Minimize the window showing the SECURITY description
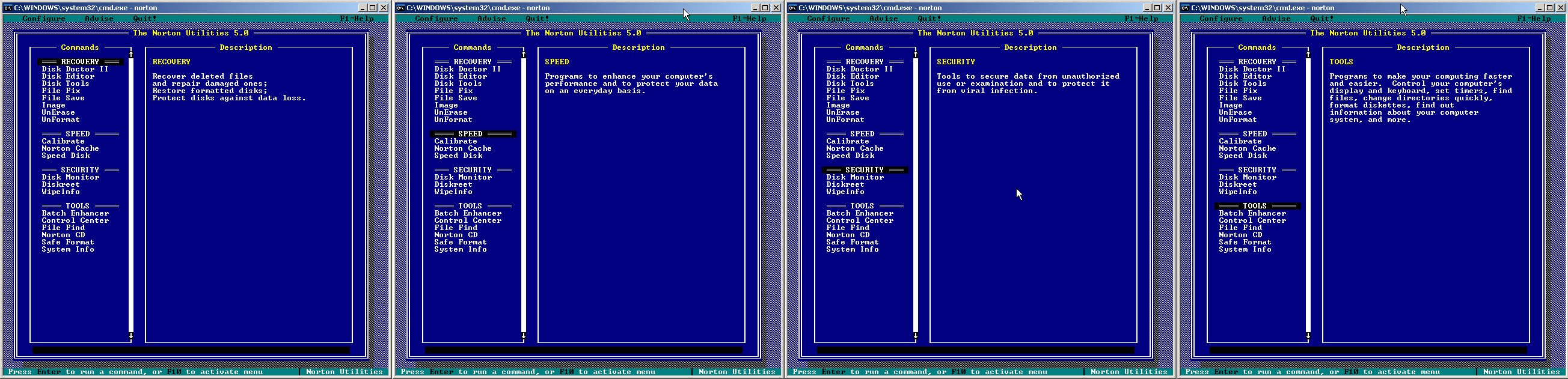The width and height of the screenshot is (1568, 379). tap(1146, 8)
